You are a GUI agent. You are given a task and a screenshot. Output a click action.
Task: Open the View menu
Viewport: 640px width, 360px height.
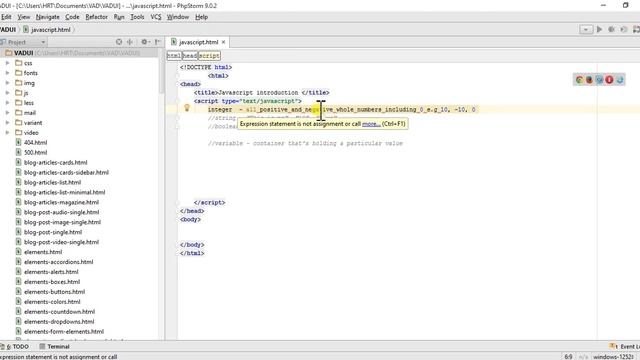tap(24, 17)
